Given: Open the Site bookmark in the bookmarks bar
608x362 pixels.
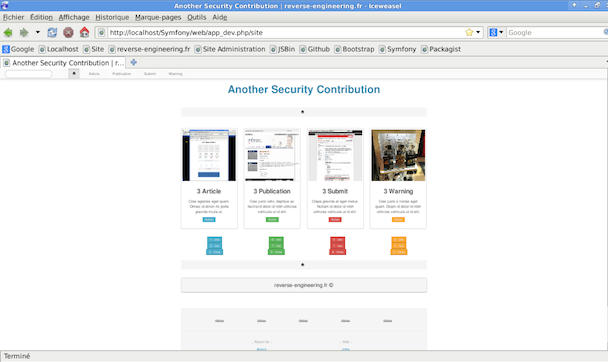Looking at the screenshot, I should (x=93, y=49).
